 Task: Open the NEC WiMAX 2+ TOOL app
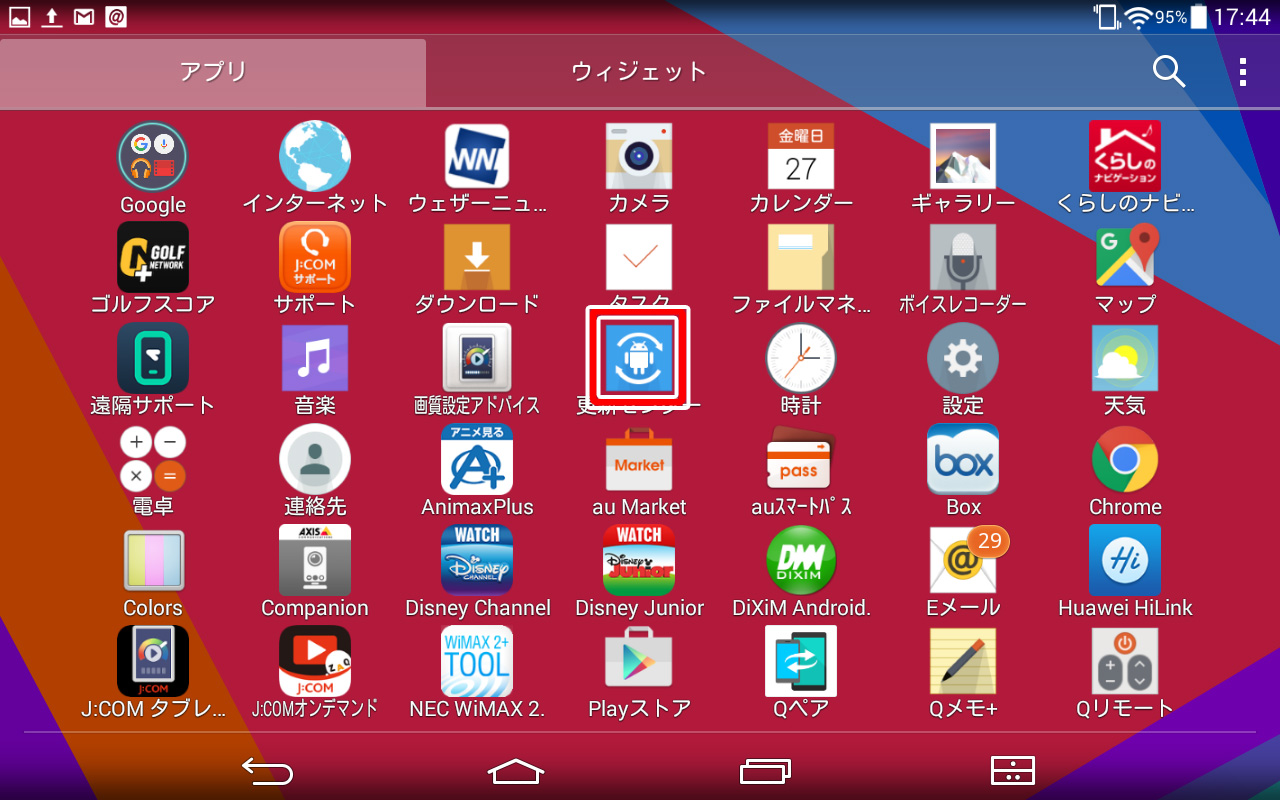[477, 661]
